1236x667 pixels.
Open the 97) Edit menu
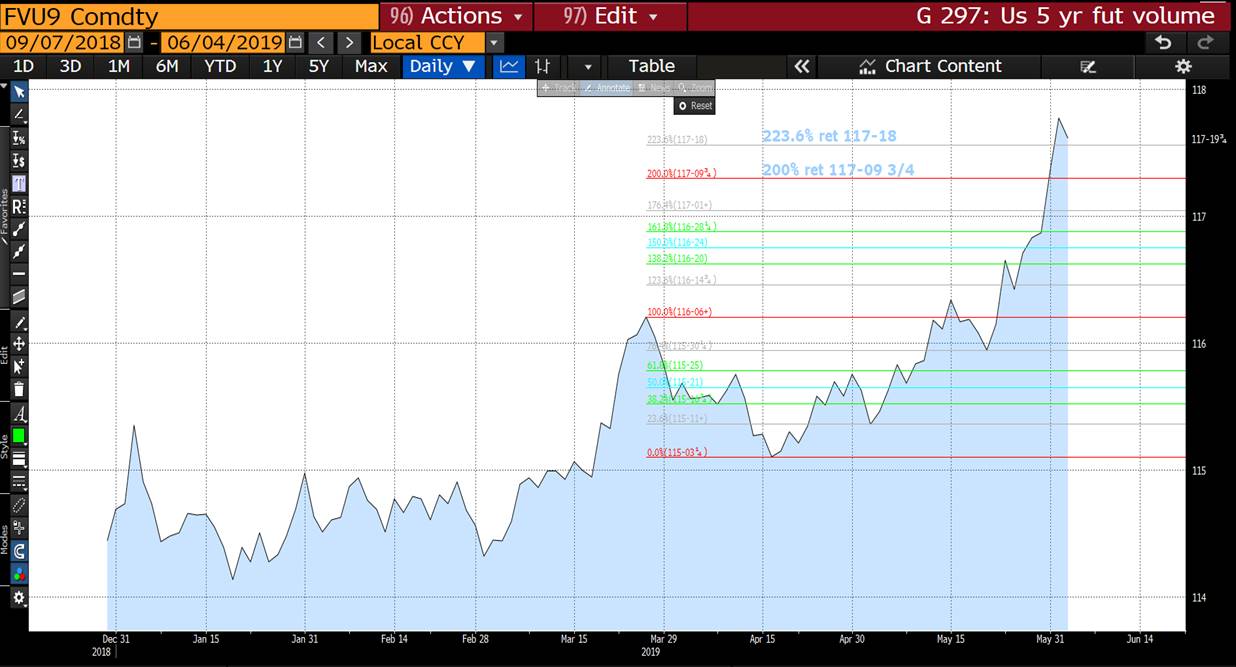click(610, 16)
